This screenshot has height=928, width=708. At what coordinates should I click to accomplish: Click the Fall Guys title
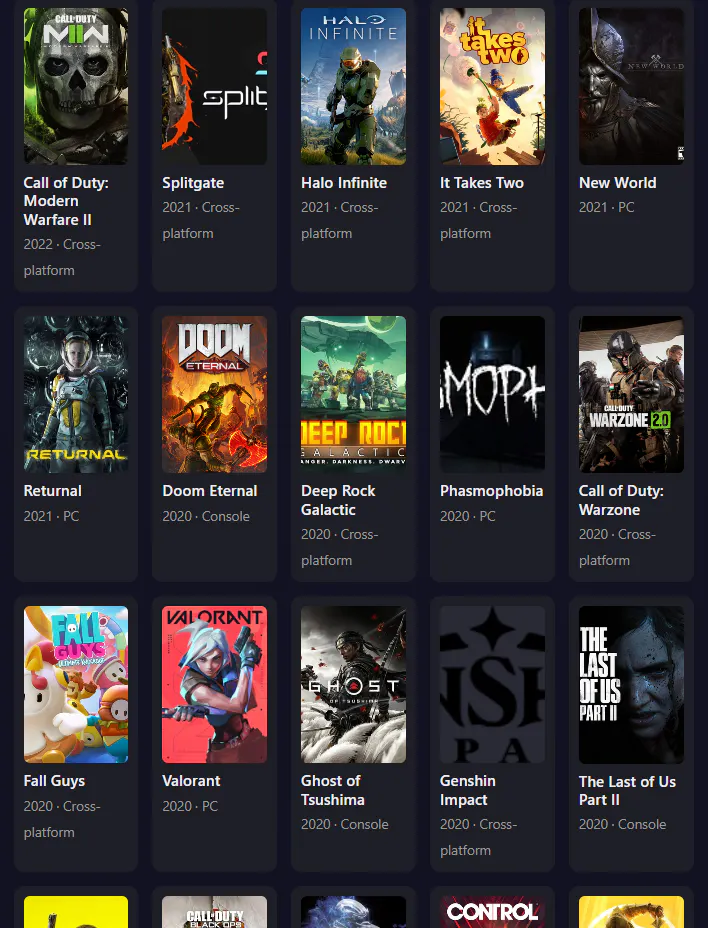pos(54,781)
